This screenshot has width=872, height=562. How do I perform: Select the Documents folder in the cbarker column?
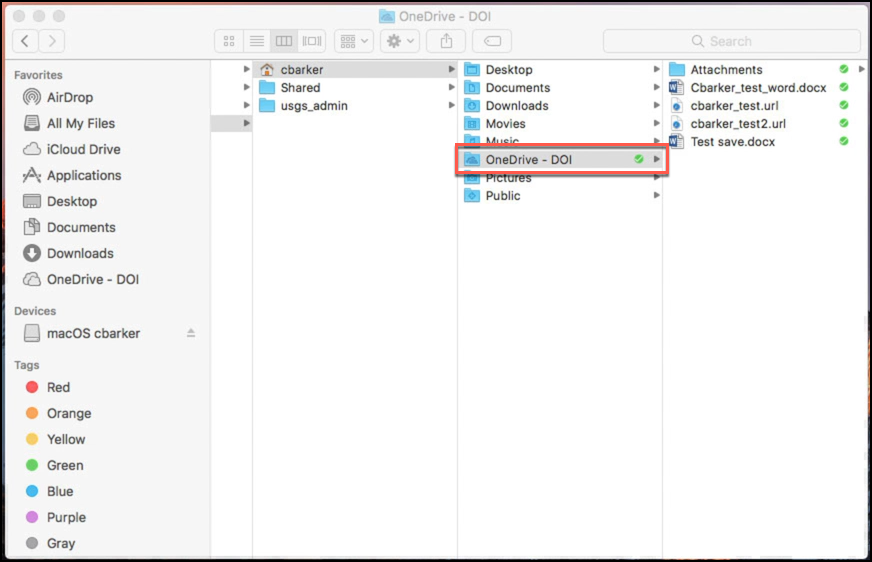click(560, 88)
